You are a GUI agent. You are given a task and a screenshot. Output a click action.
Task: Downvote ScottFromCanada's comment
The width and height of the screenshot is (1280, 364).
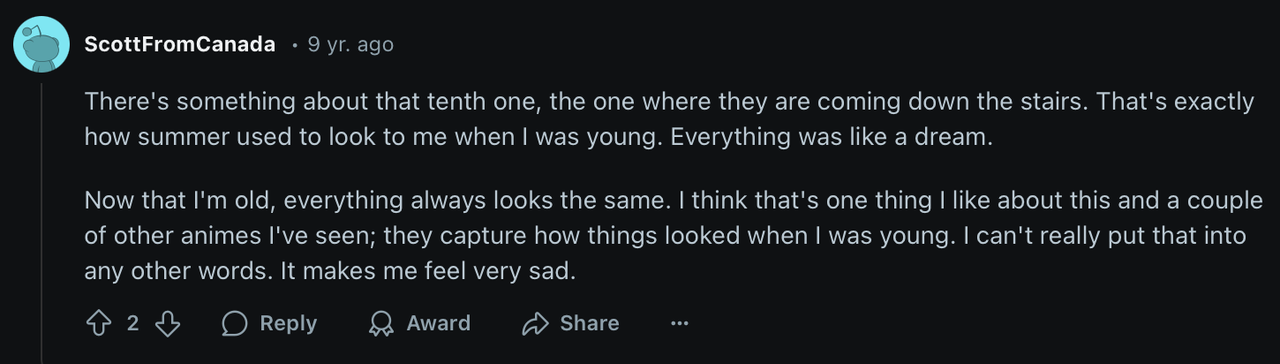click(x=168, y=323)
